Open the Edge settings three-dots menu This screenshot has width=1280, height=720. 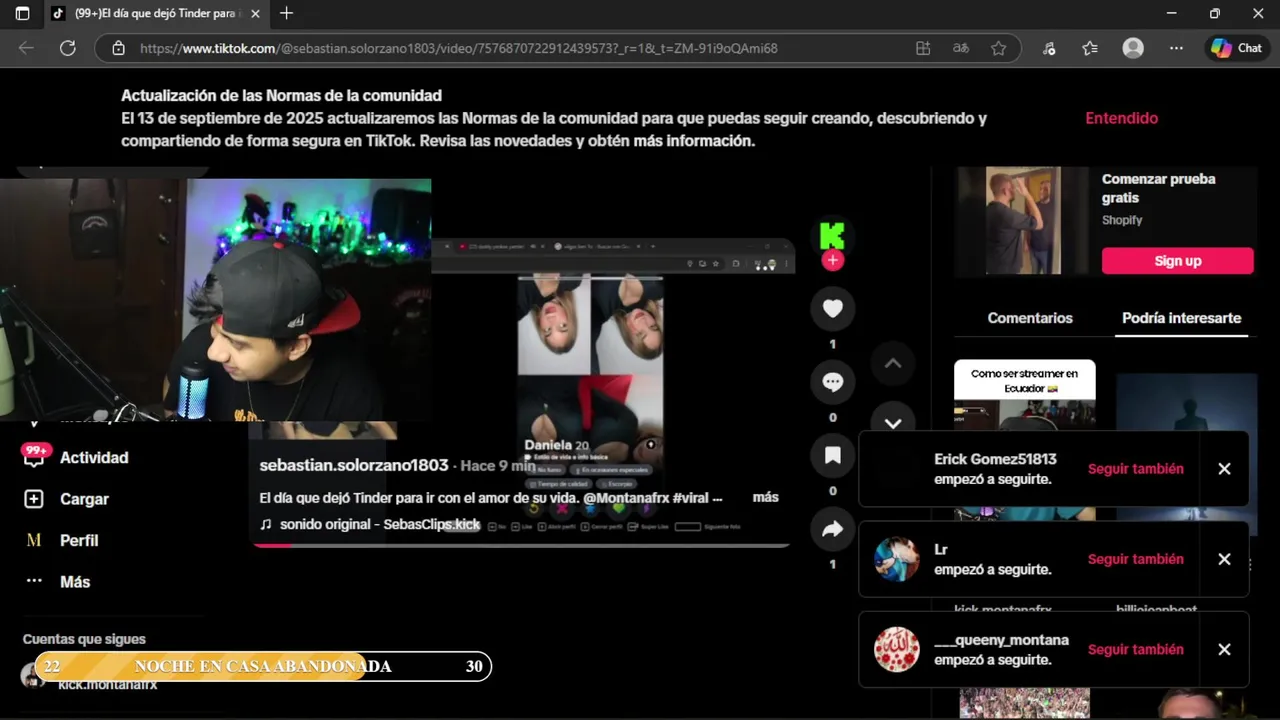[1177, 48]
